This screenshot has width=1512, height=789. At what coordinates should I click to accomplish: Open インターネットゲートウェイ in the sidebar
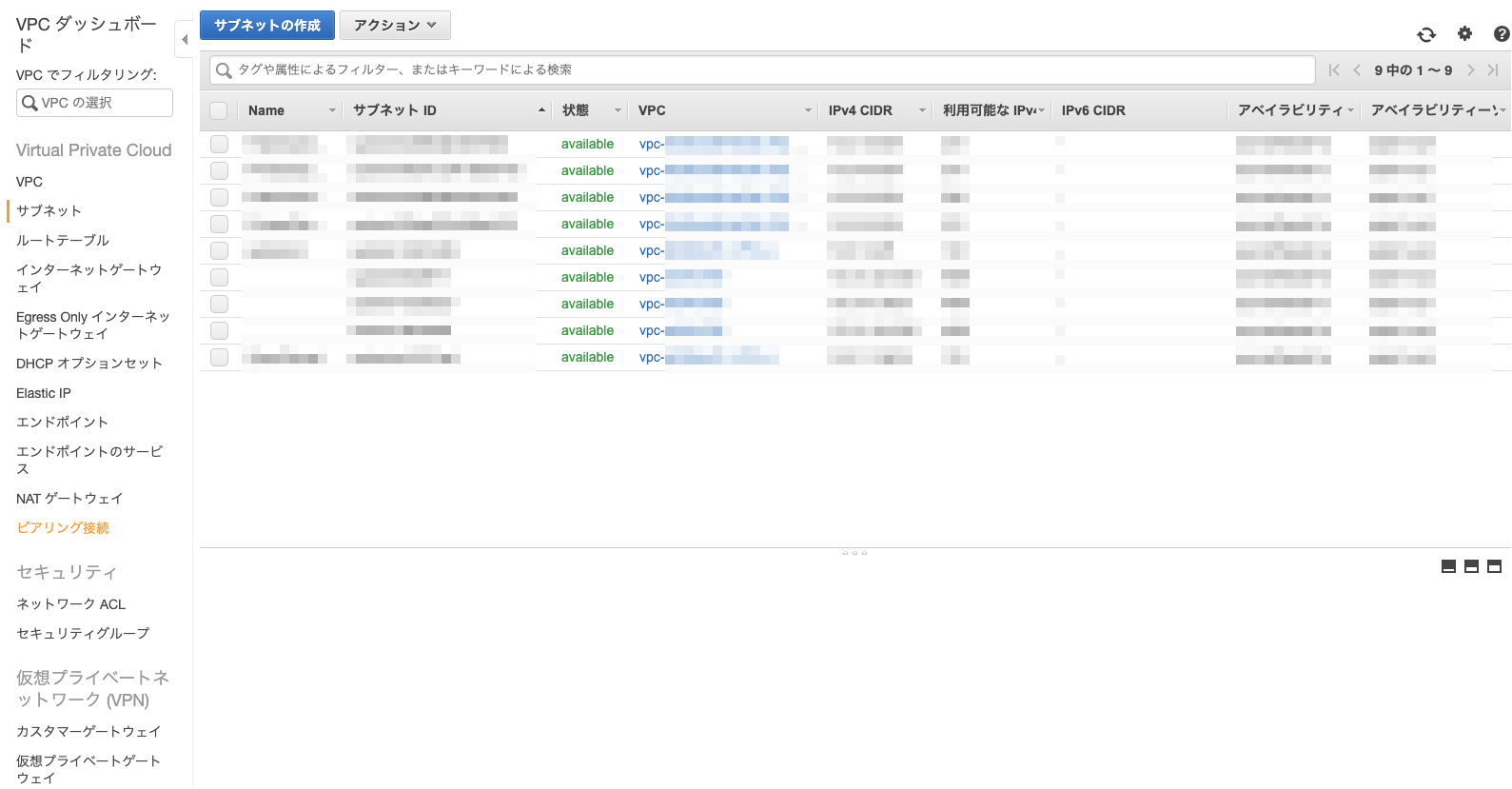click(89, 278)
